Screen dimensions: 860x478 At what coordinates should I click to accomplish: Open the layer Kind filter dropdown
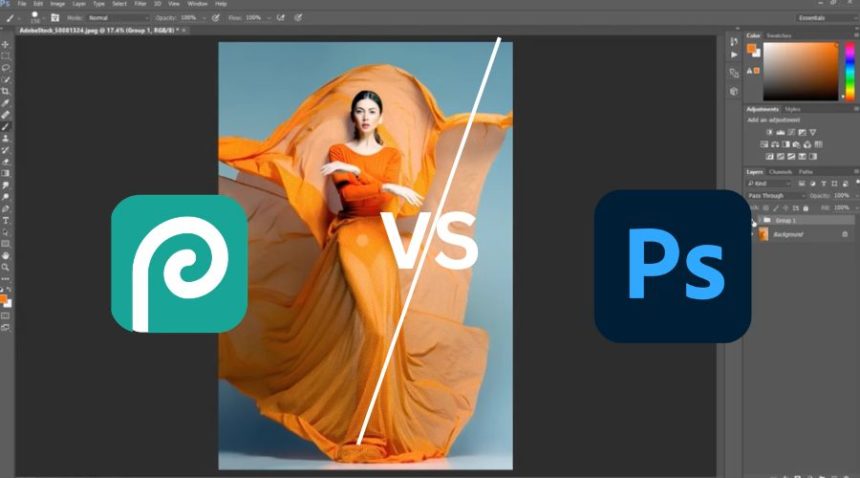(x=769, y=184)
